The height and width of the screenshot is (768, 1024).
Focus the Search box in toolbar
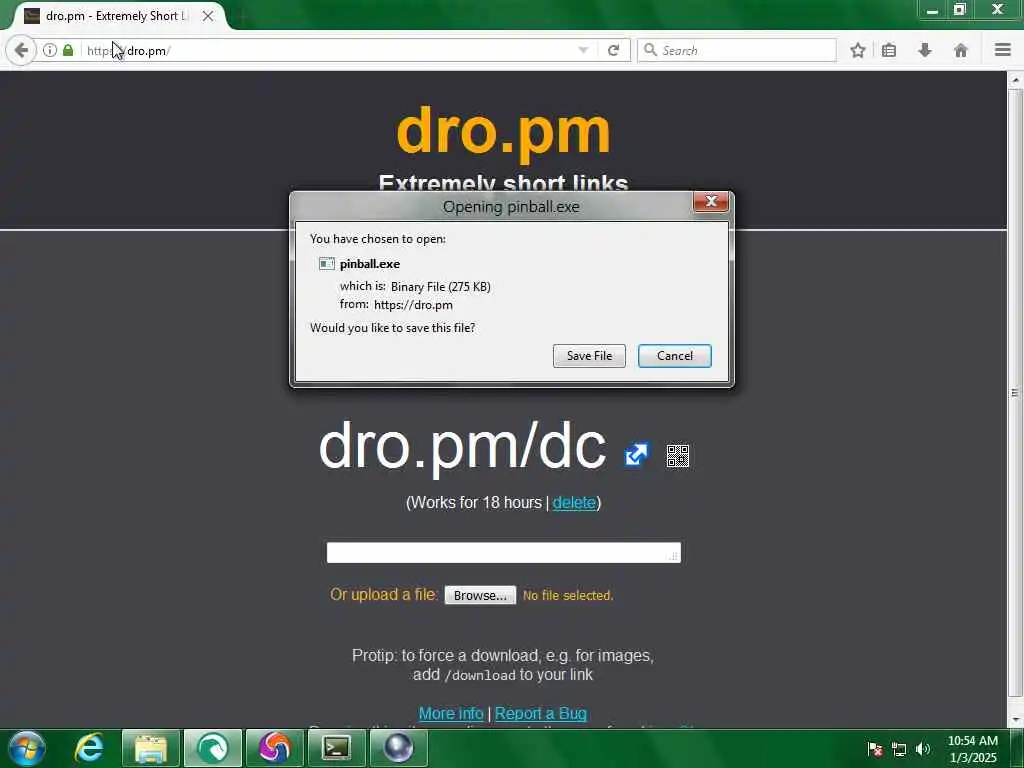click(x=737, y=50)
